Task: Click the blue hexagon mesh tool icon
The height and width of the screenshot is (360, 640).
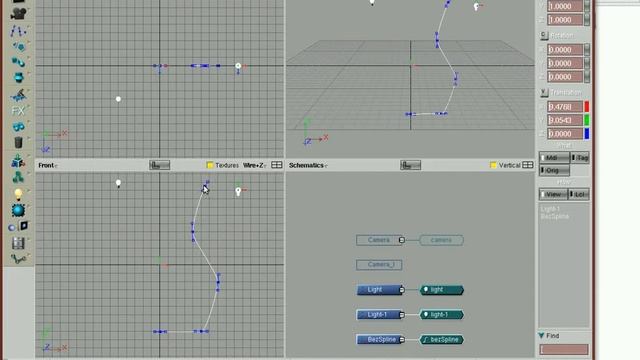Action: [x=18, y=46]
